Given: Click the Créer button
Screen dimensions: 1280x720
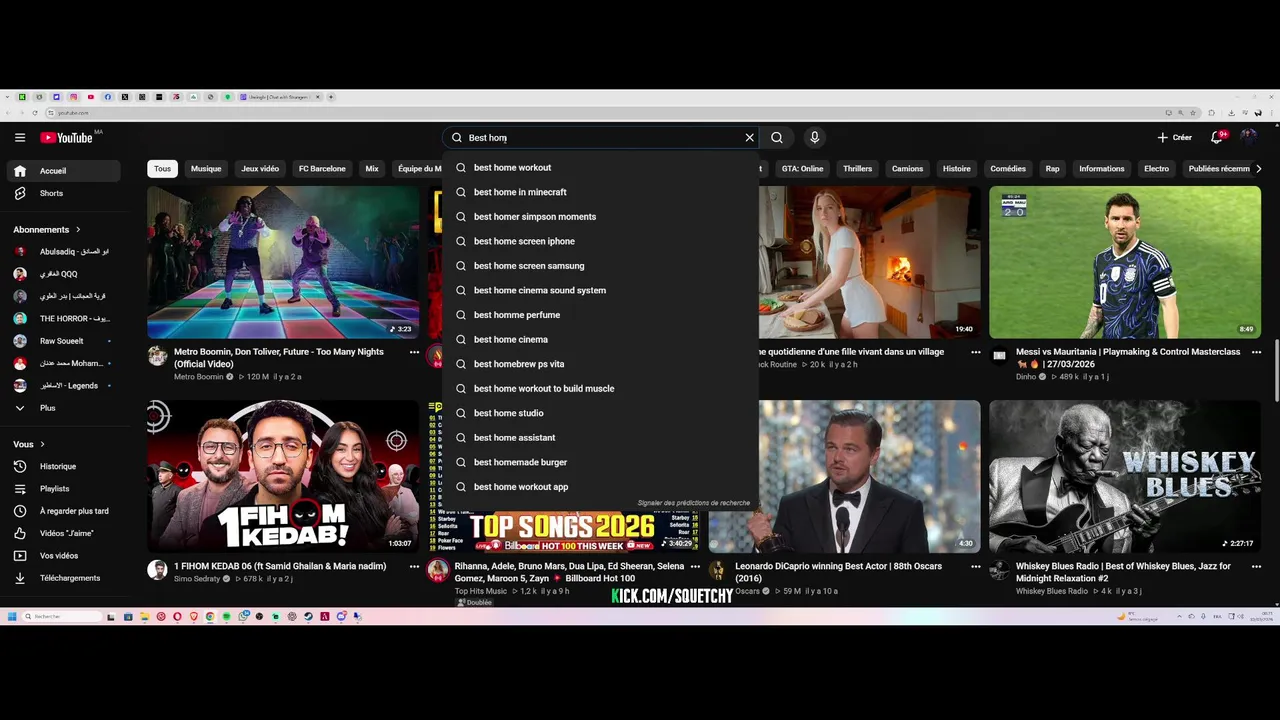Looking at the screenshot, I should [x=1174, y=137].
